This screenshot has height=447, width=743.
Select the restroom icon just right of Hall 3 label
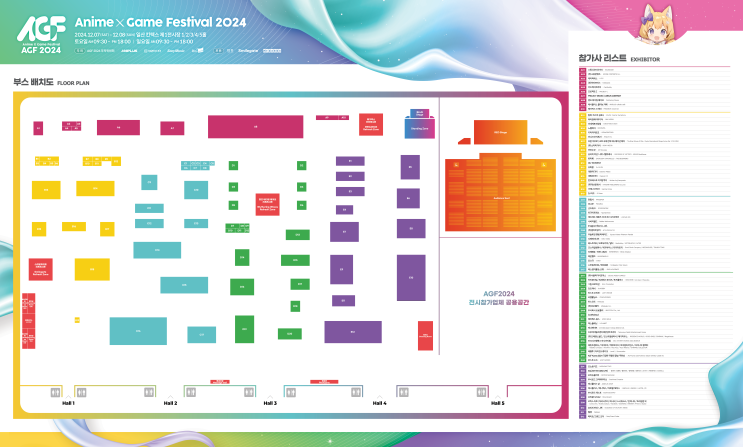point(291,392)
